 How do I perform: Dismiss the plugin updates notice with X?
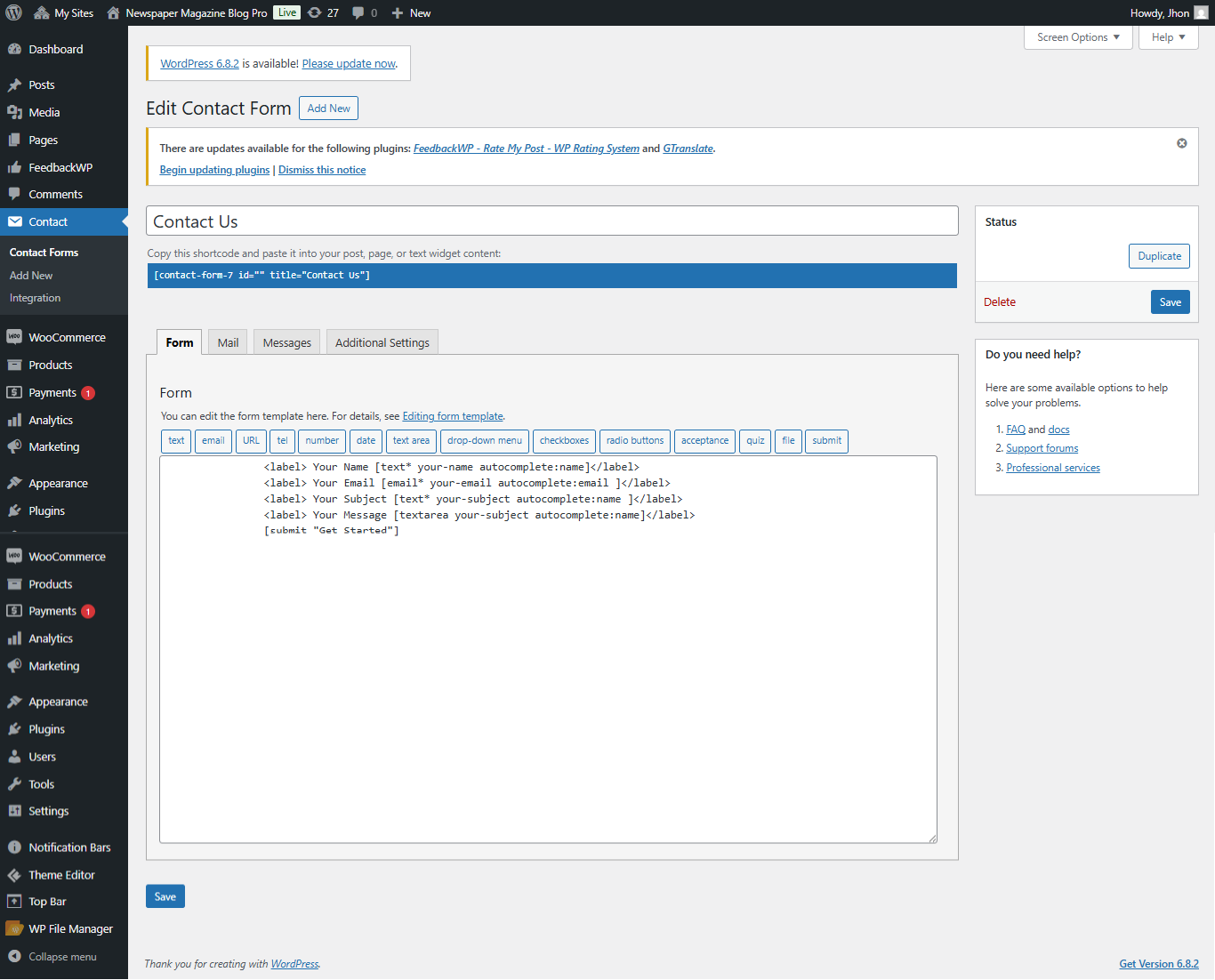pos(1182,143)
